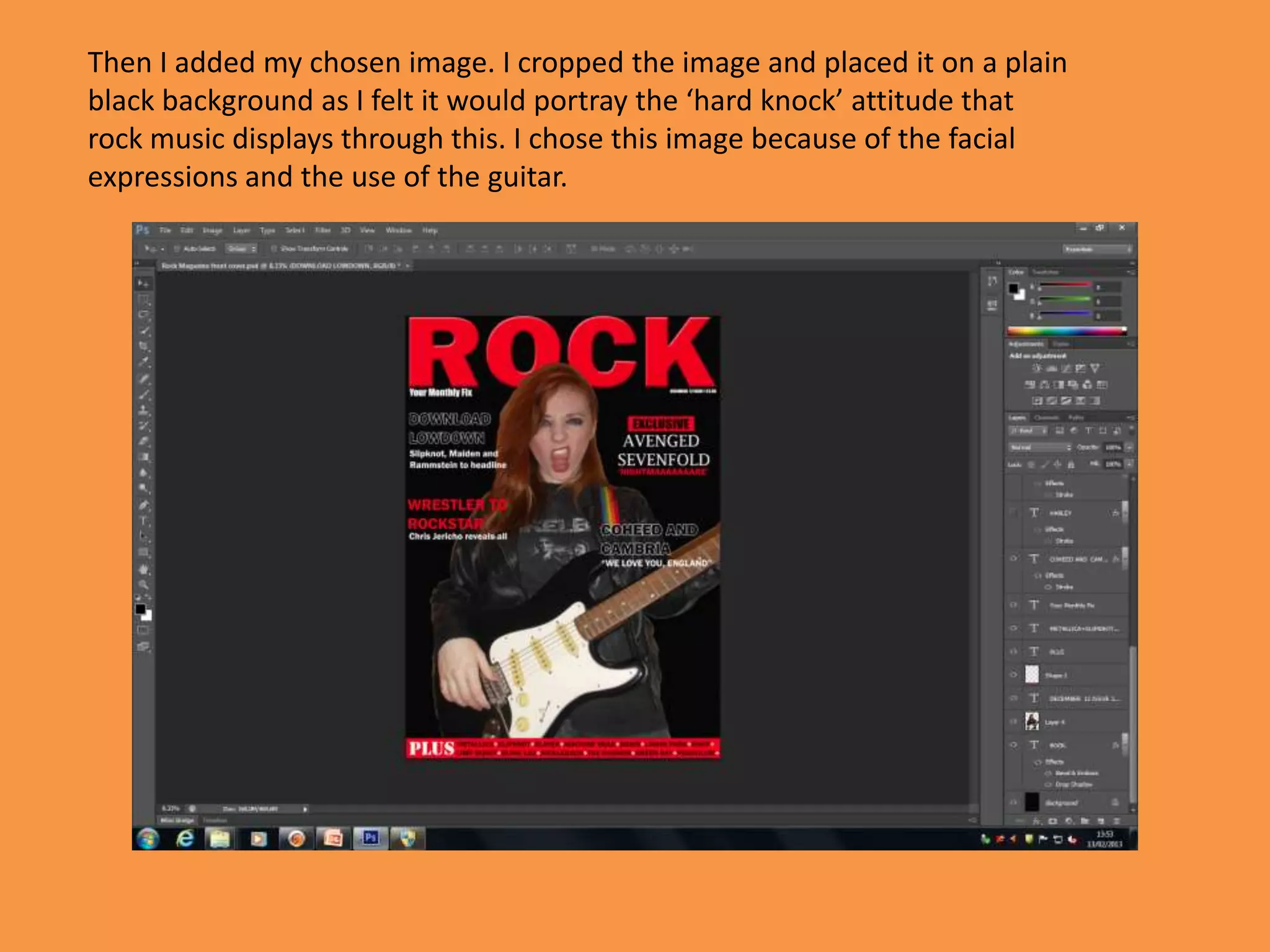Screen dimensions: 1270x952
Task: Hide the COHEED AND CAM... text layer
Action: tap(1013, 558)
